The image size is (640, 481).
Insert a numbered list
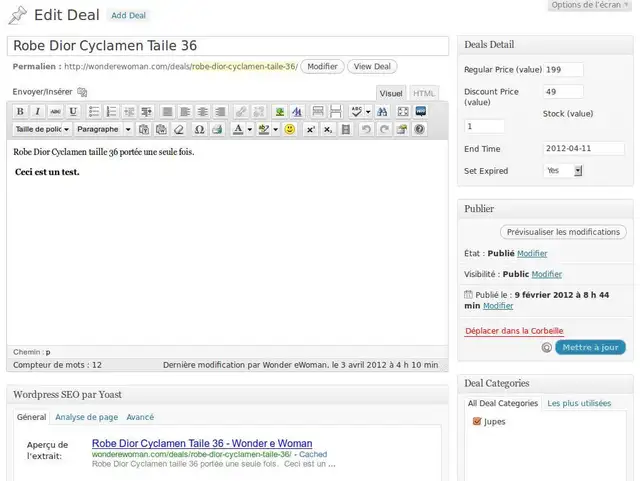pyautogui.click(x=111, y=111)
